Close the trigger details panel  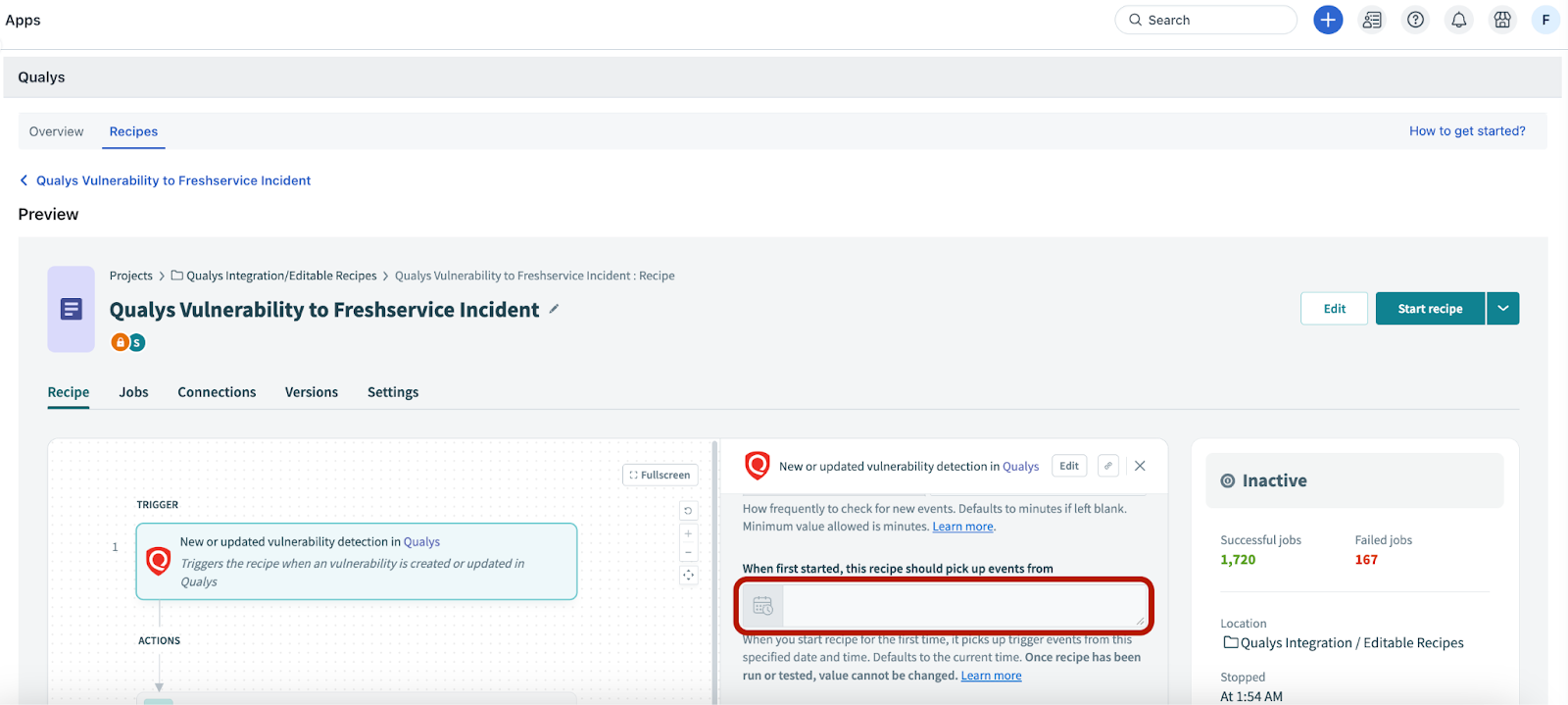(x=1140, y=466)
